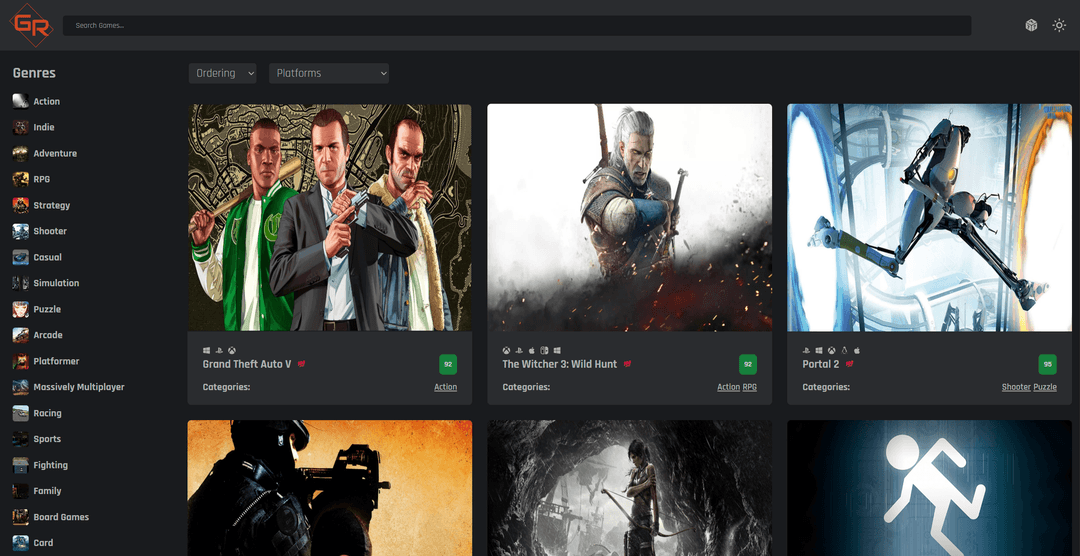The image size is (1080, 556).
Task: Click The Witcher 3: Wild Hunt title
Action: coord(559,364)
